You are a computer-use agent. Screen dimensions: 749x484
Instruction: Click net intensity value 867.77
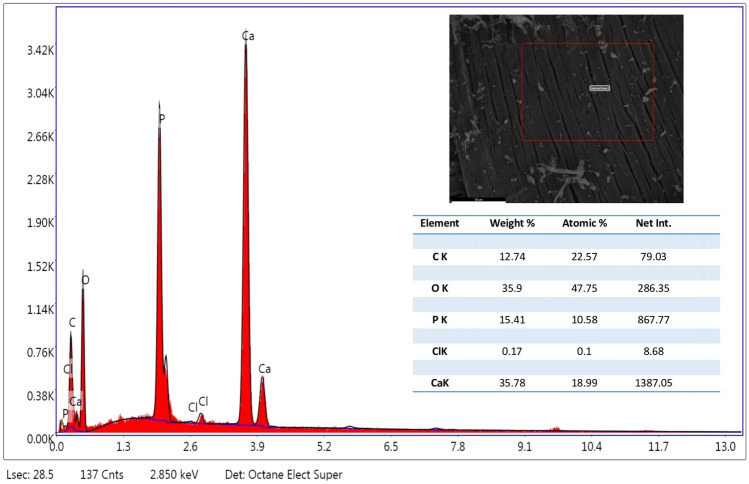653,320
